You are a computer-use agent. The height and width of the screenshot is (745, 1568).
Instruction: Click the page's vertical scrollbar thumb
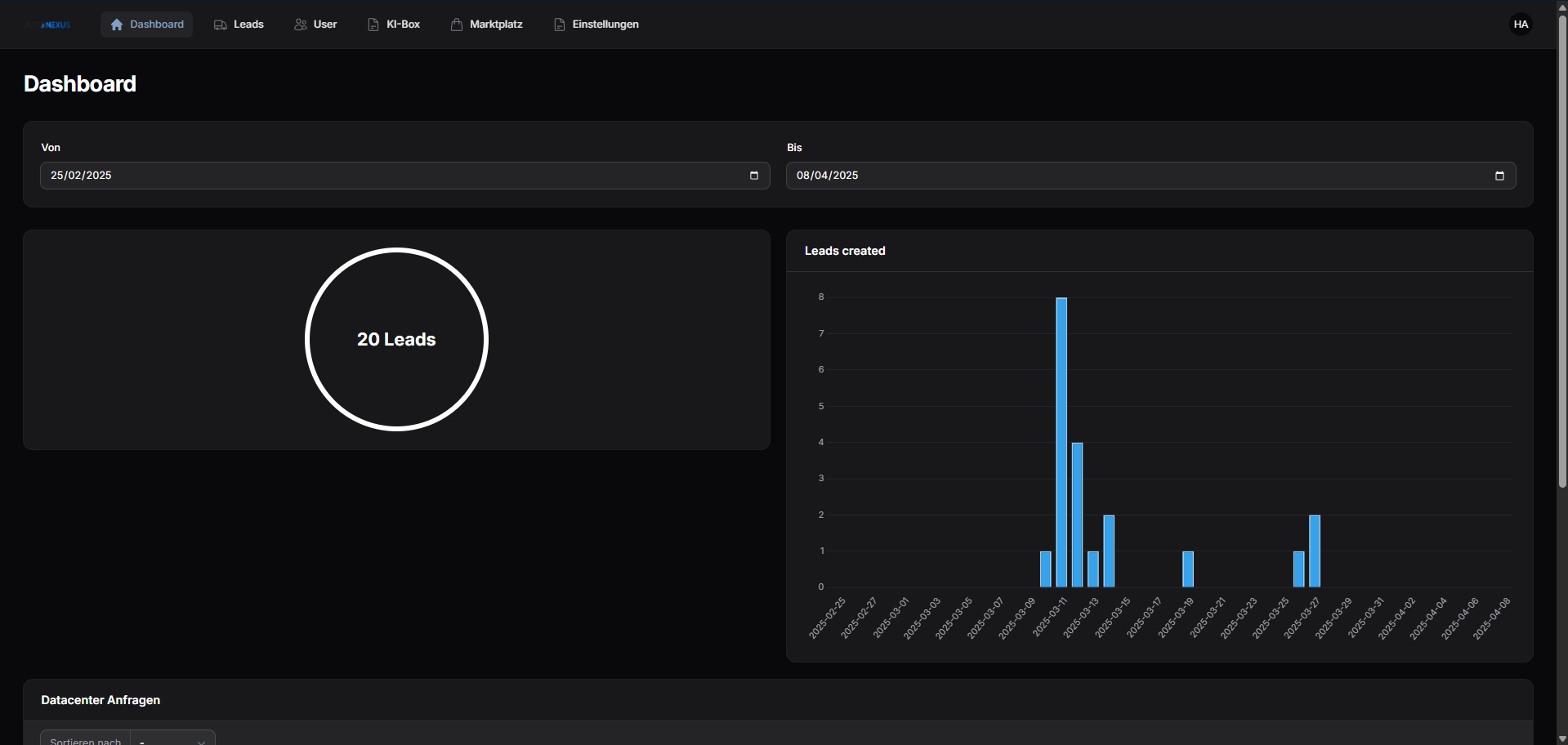click(1561, 245)
